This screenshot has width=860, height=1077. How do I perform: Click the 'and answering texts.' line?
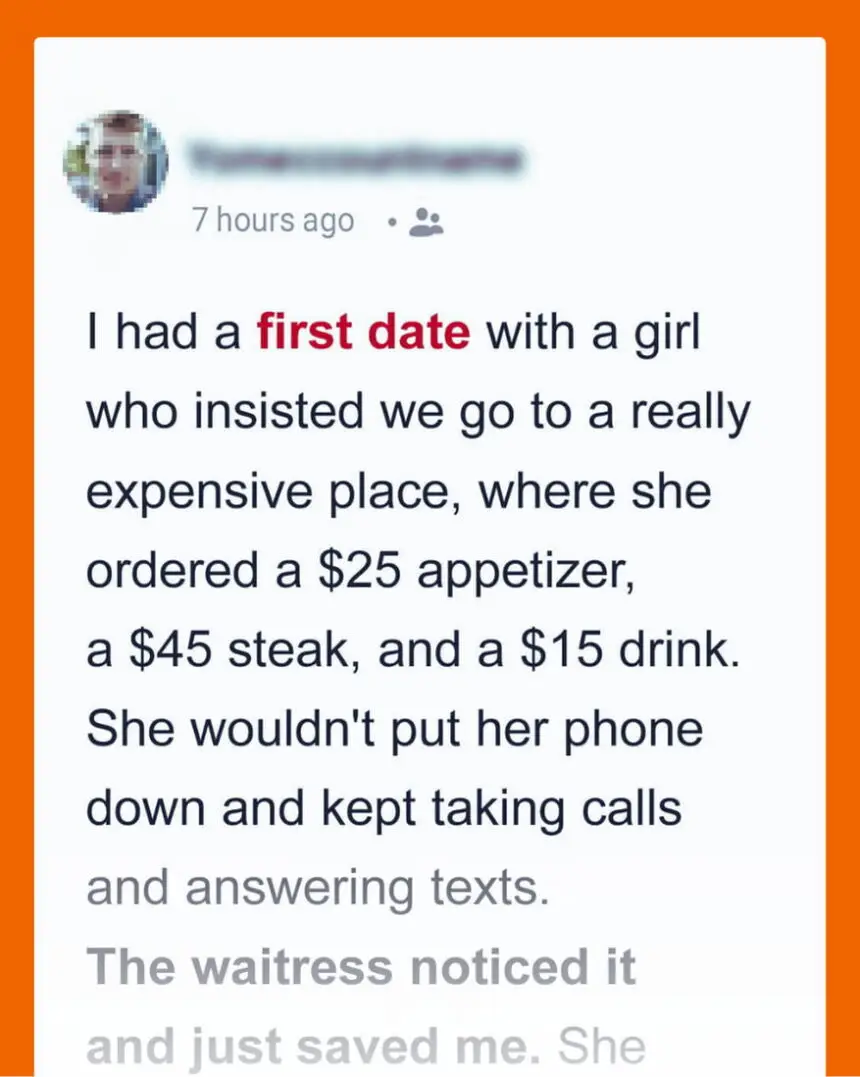click(x=318, y=888)
